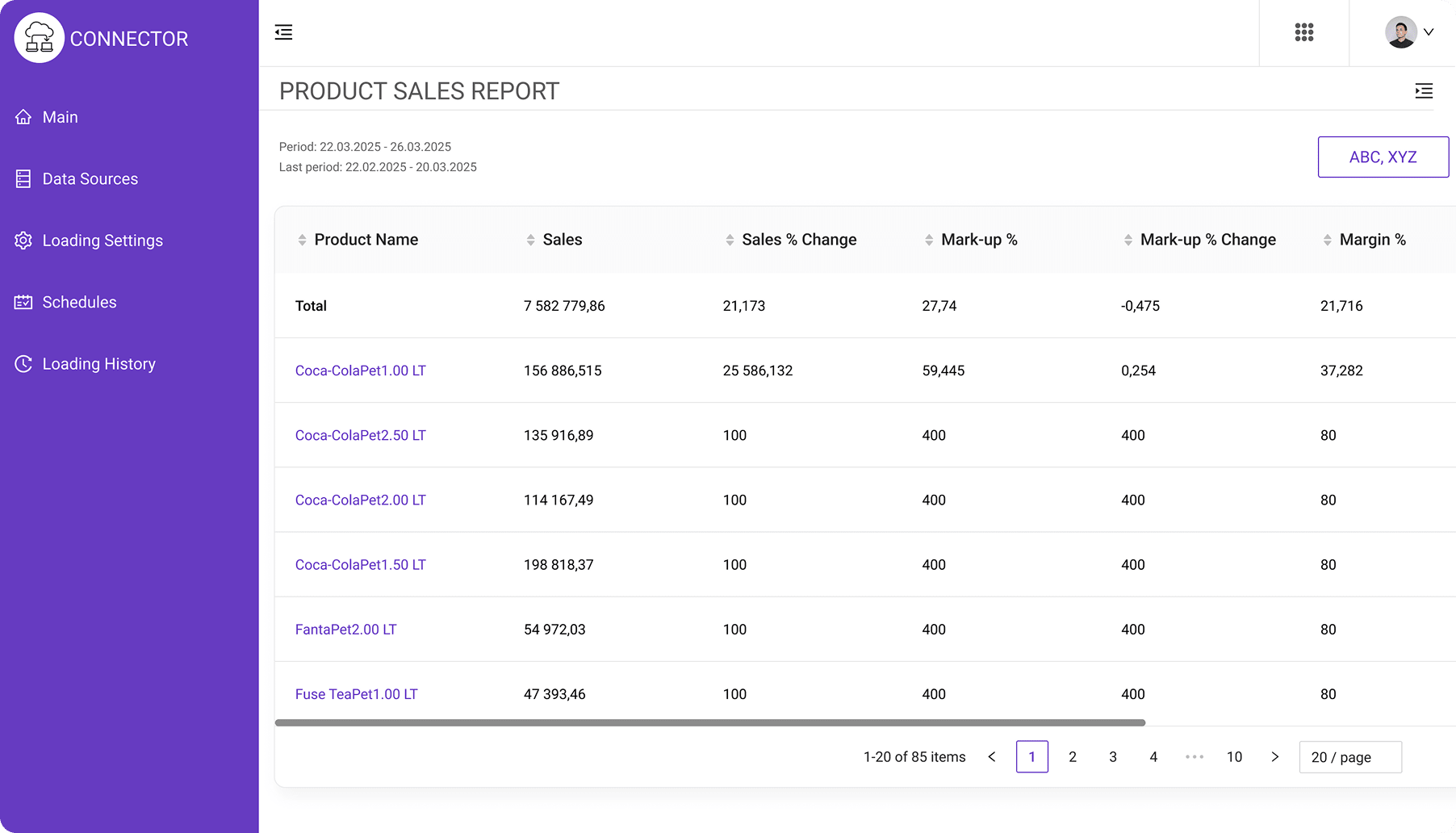The height and width of the screenshot is (833, 1456).
Task: Expand the 20 / page size selector
Action: (1349, 757)
